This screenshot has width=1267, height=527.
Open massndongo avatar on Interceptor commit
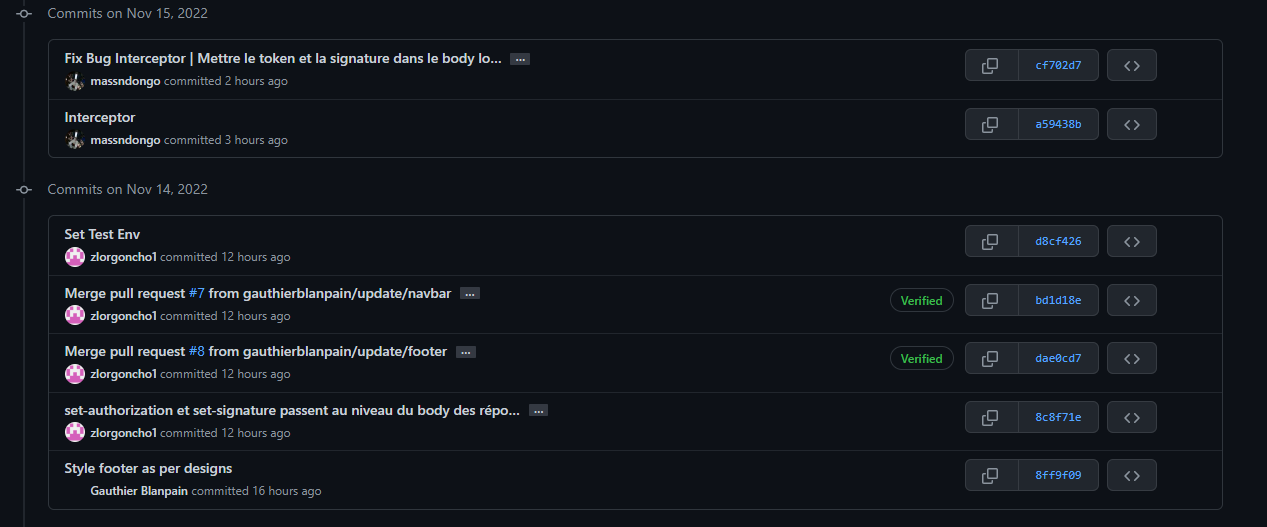point(75,140)
